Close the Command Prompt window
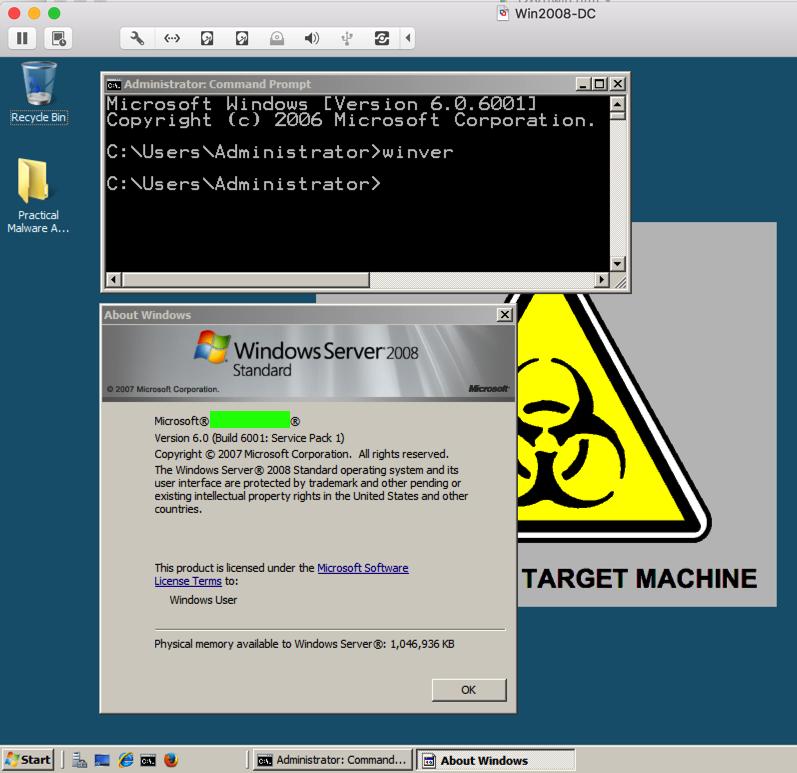 tap(617, 84)
